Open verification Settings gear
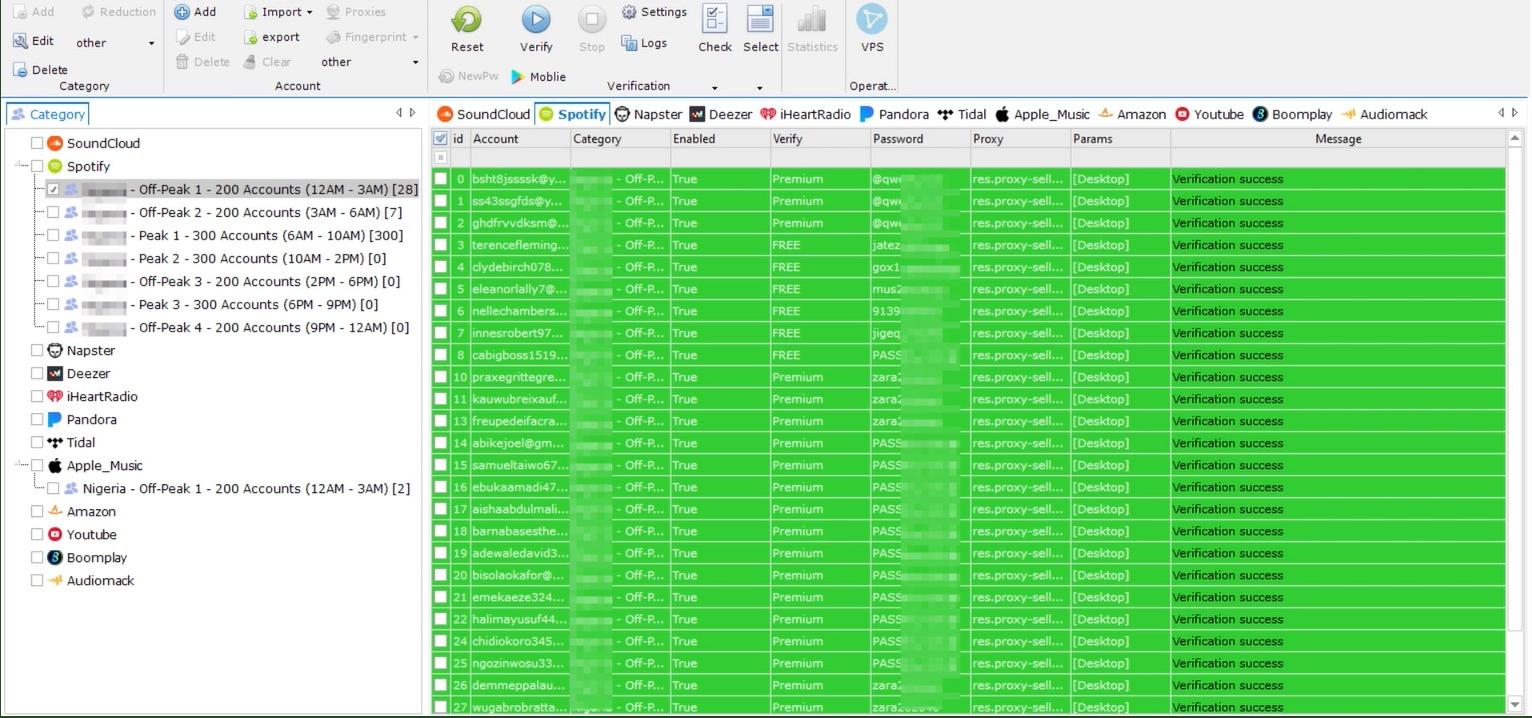Image resolution: width=1532 pixels, height=718 pixels. point(630,12)
